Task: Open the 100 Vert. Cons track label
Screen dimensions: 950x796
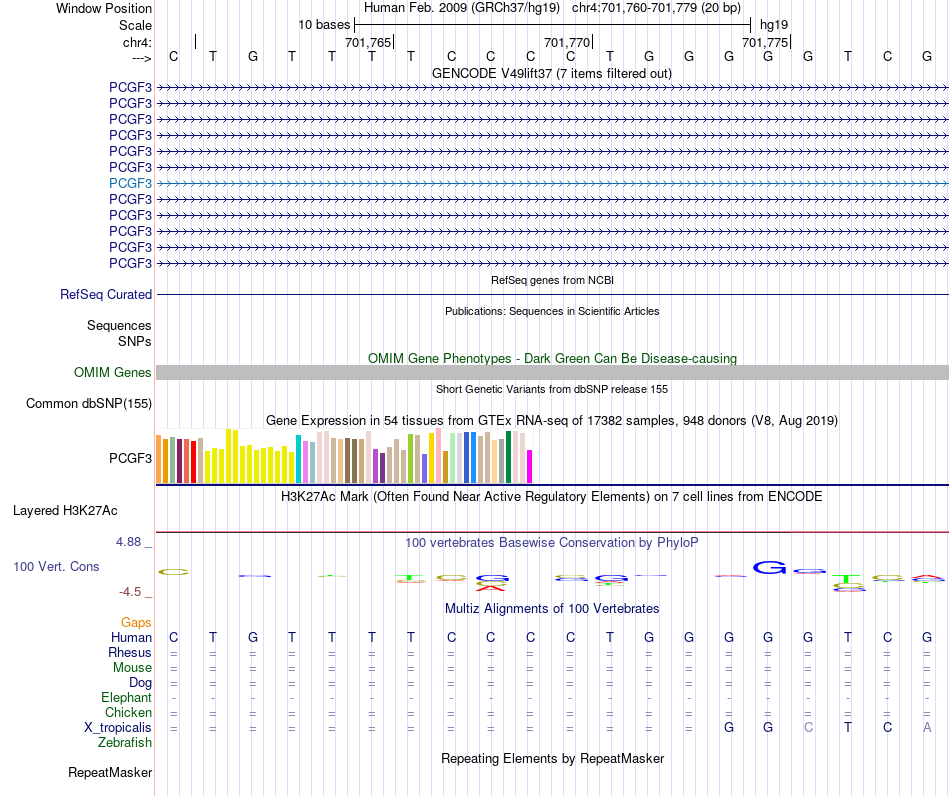Action: click(56, 566)
